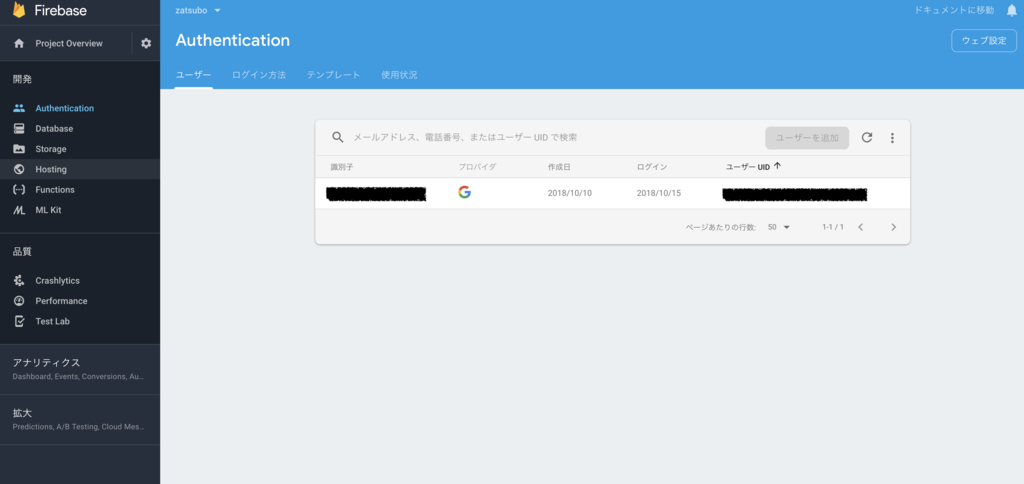Switch to the ログイン方法 tab
1024x484 pixels.
259,75
